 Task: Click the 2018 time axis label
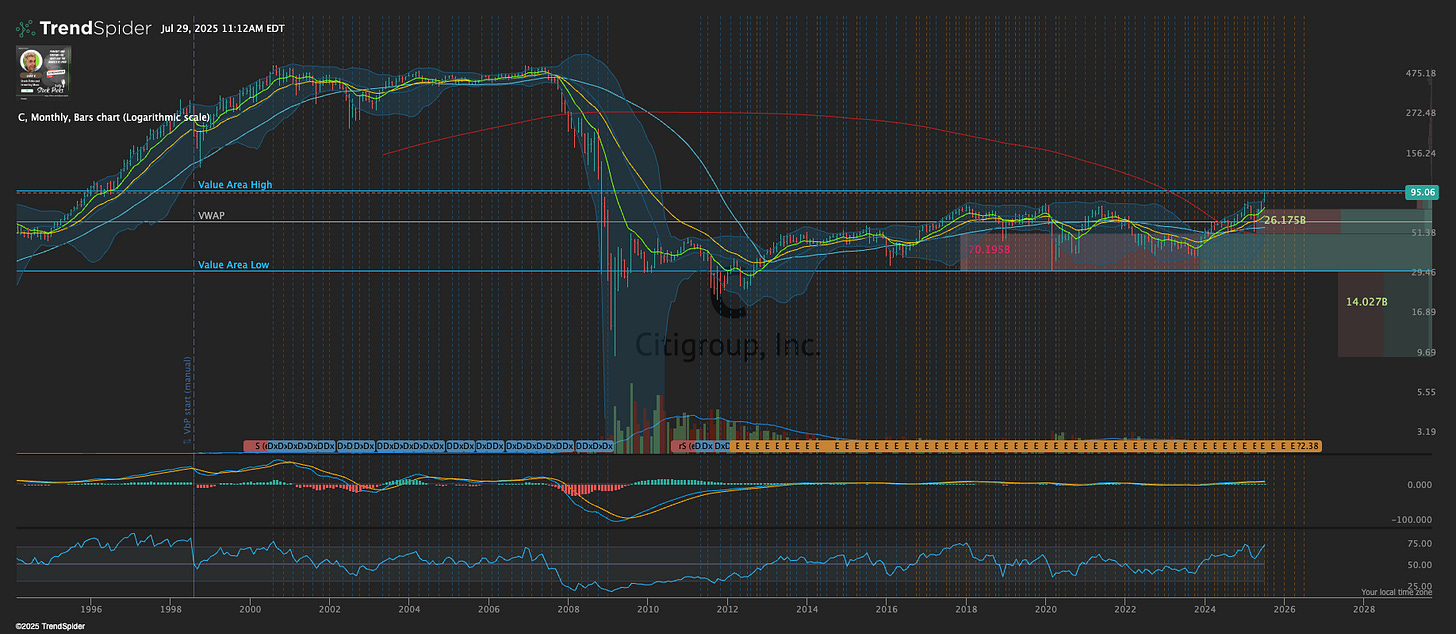click(966, 608)
